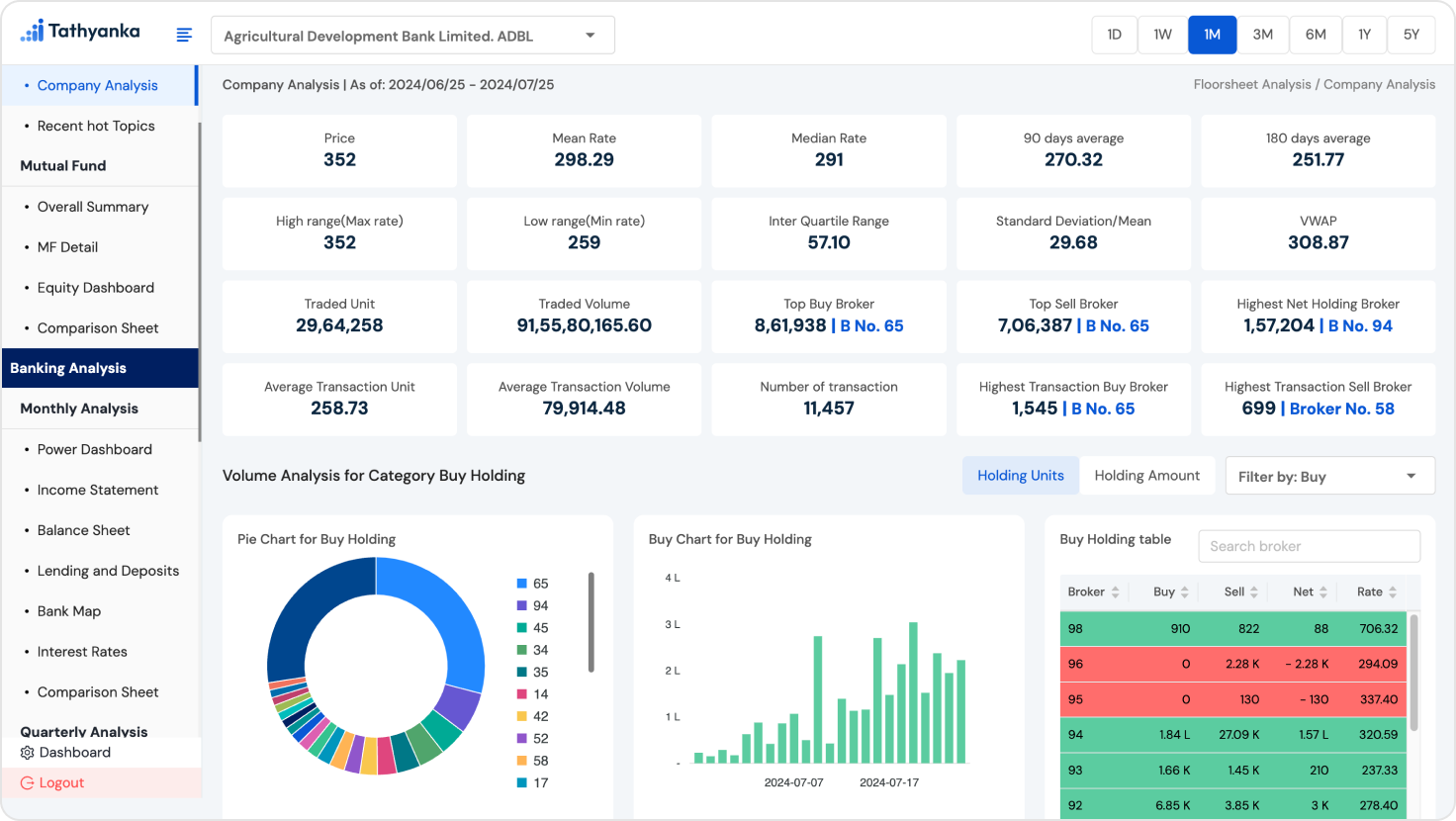Open Income Statement from sidebar
The width and height of the screenshot is (1456, 821).
coord(97,490)
